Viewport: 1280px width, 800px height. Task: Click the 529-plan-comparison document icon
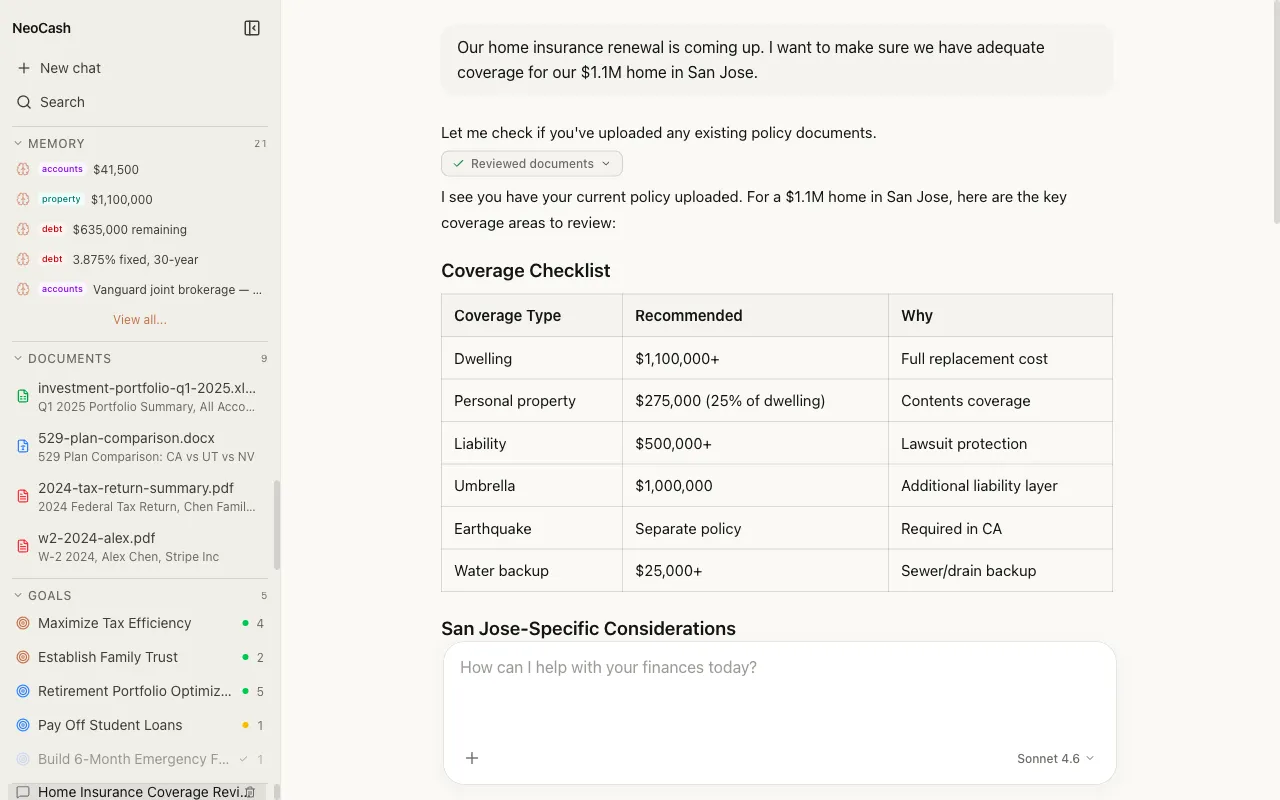click(23, 446)
